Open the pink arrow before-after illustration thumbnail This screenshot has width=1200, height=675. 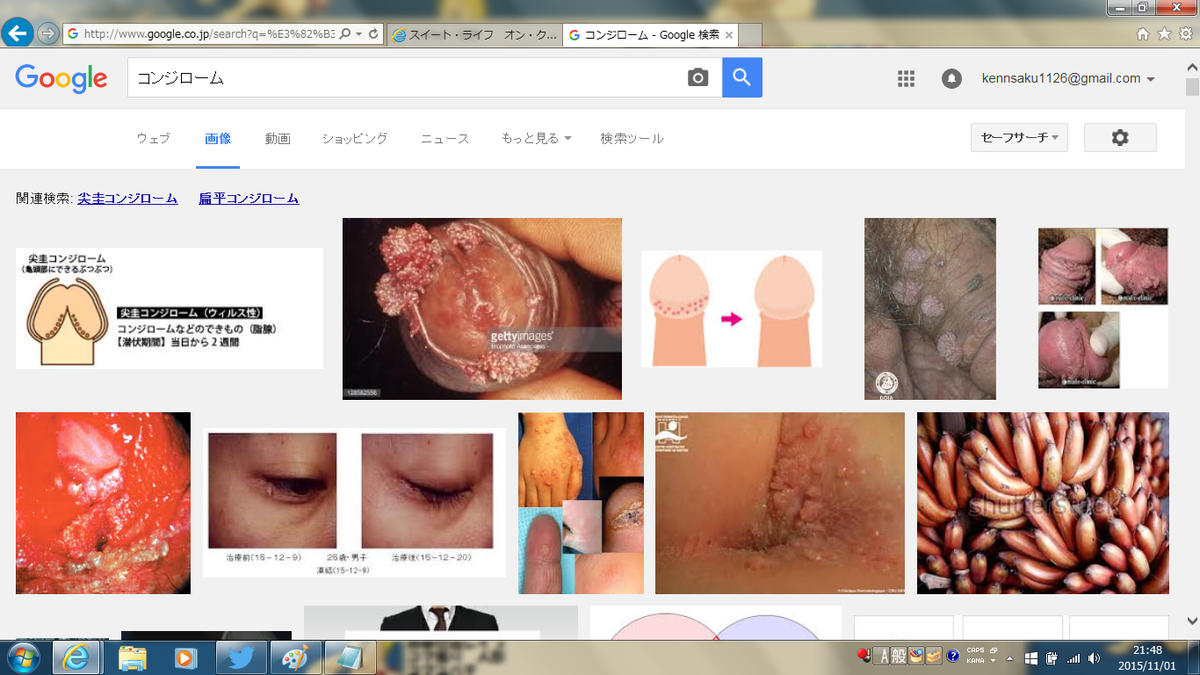[731, 308]
